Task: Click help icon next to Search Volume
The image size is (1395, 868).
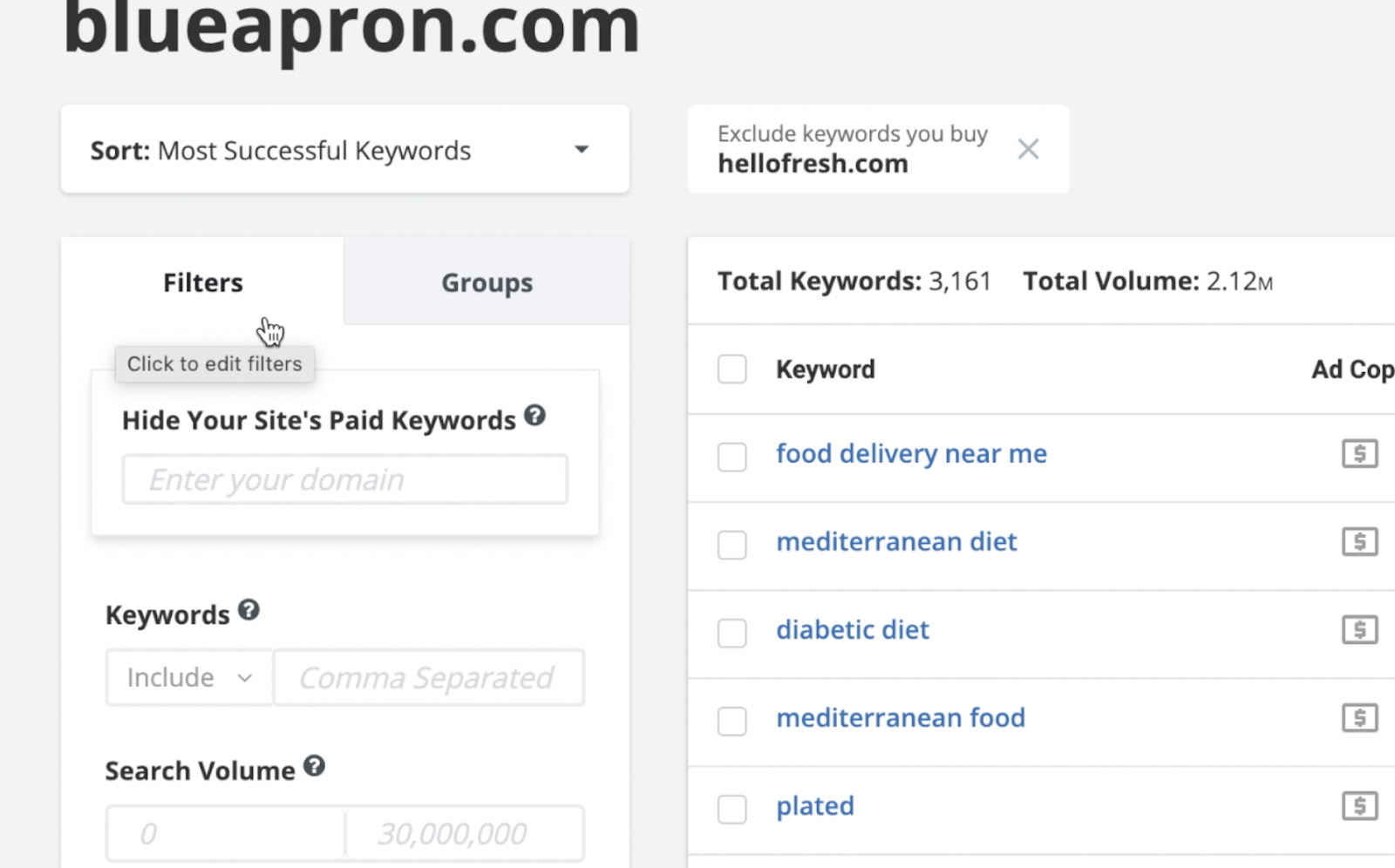Action: 314,766
